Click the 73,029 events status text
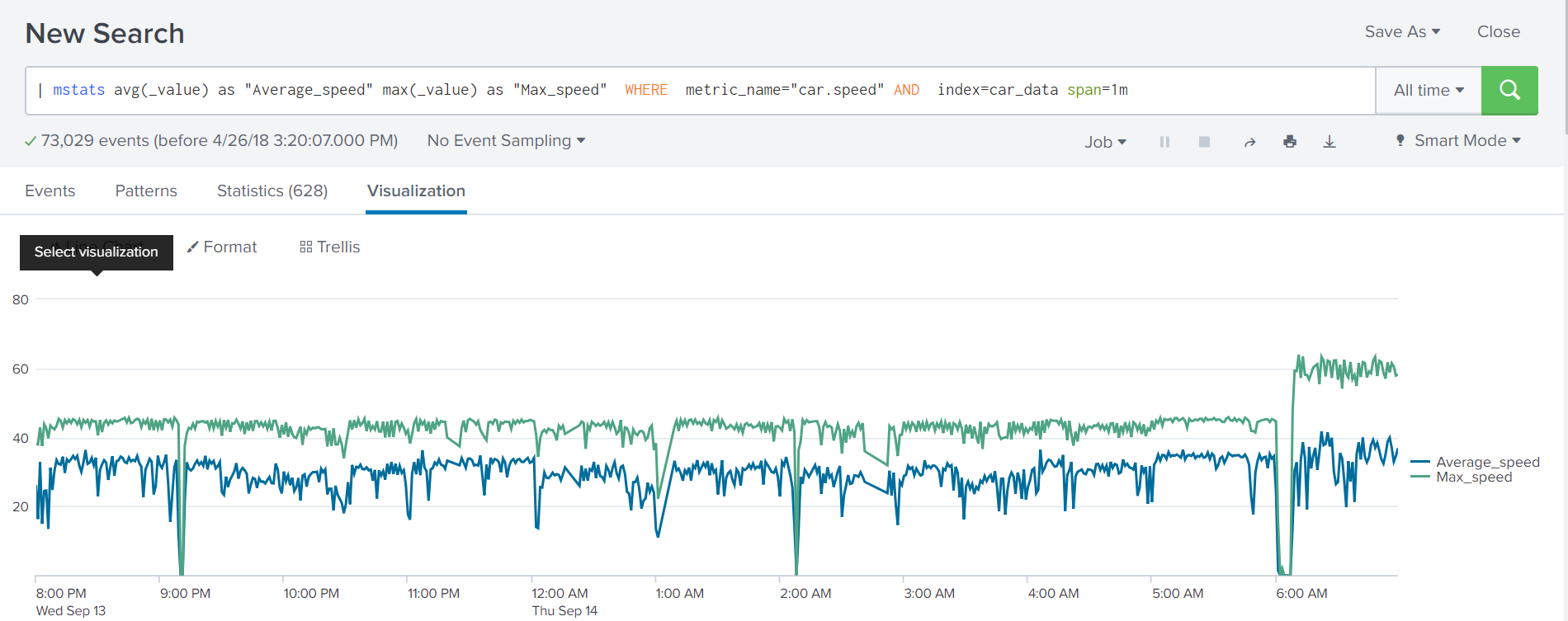1568x621 pixels. [x=220, y=141]
